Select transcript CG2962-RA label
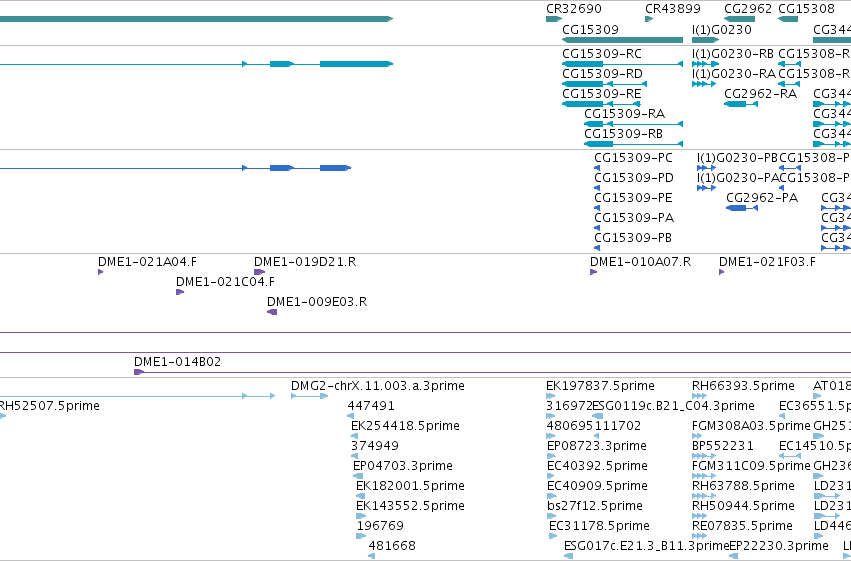The image size is (851, 561). [760, 94]
